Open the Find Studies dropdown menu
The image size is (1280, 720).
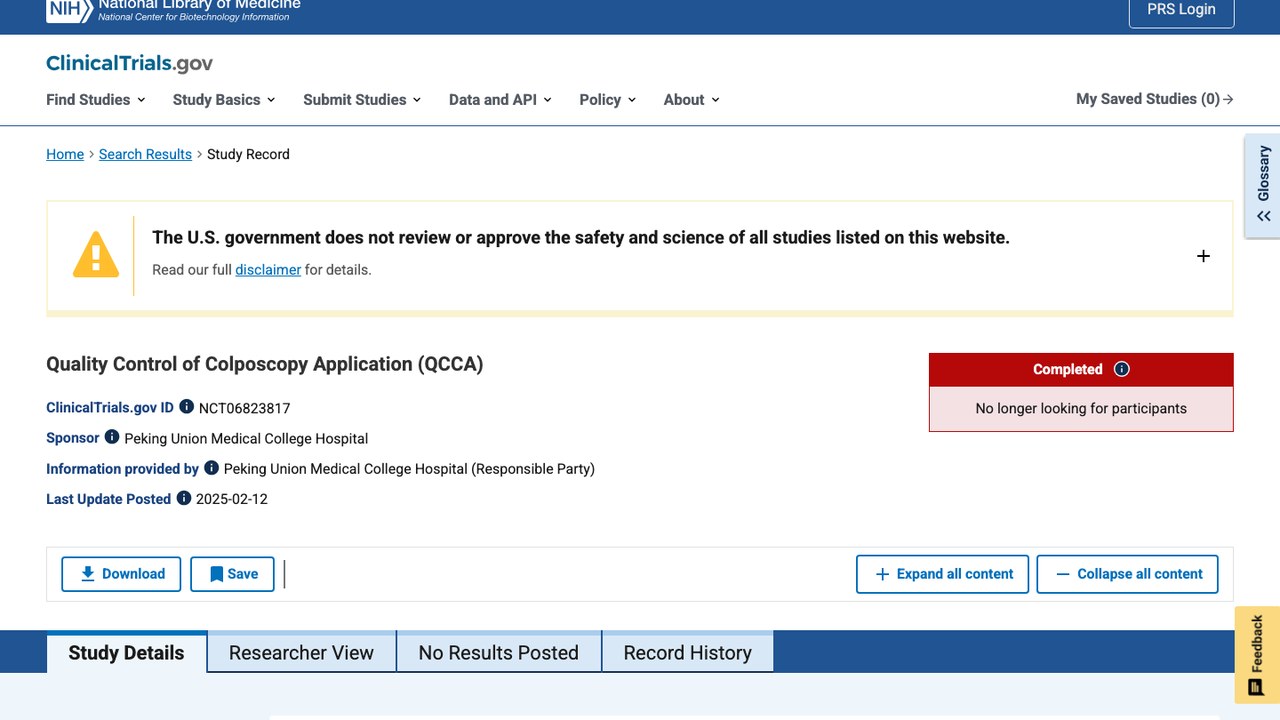[96, 99]
